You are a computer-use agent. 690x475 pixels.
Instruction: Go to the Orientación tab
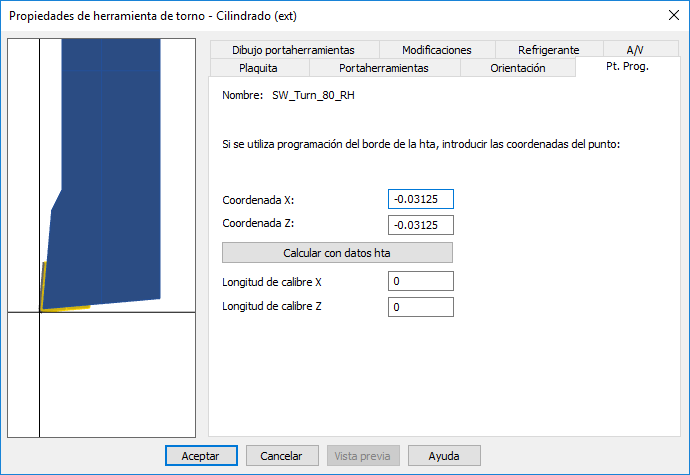pyautogui.click(x=518, y=68)
